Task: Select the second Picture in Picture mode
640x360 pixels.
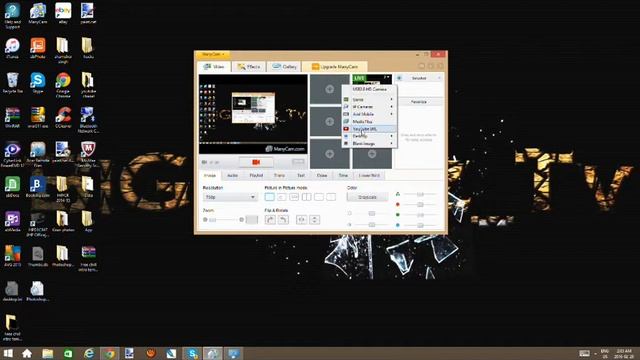Action: [282, 197]
